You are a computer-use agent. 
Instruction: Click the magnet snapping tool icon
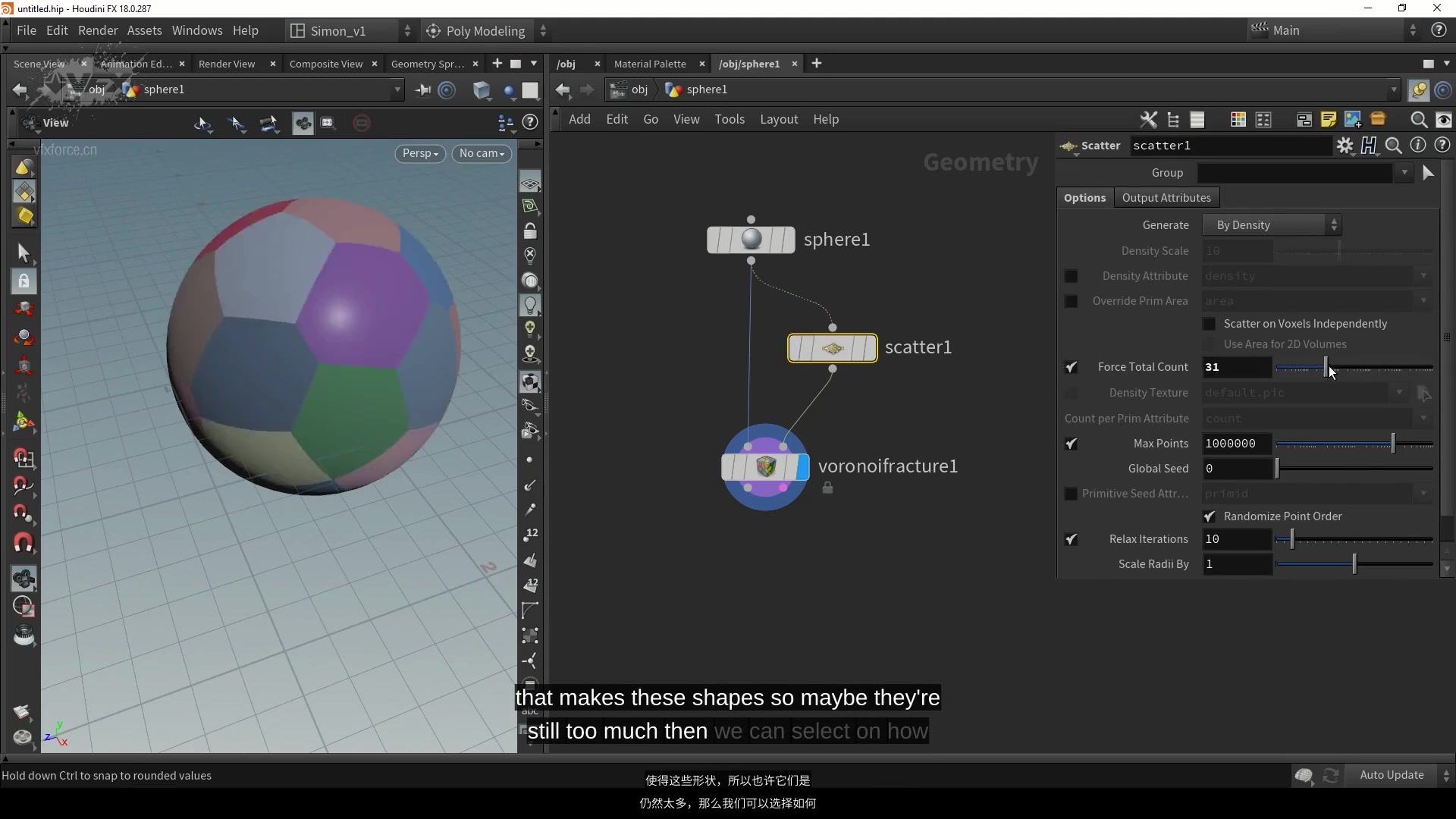click(x=24, y=543)
